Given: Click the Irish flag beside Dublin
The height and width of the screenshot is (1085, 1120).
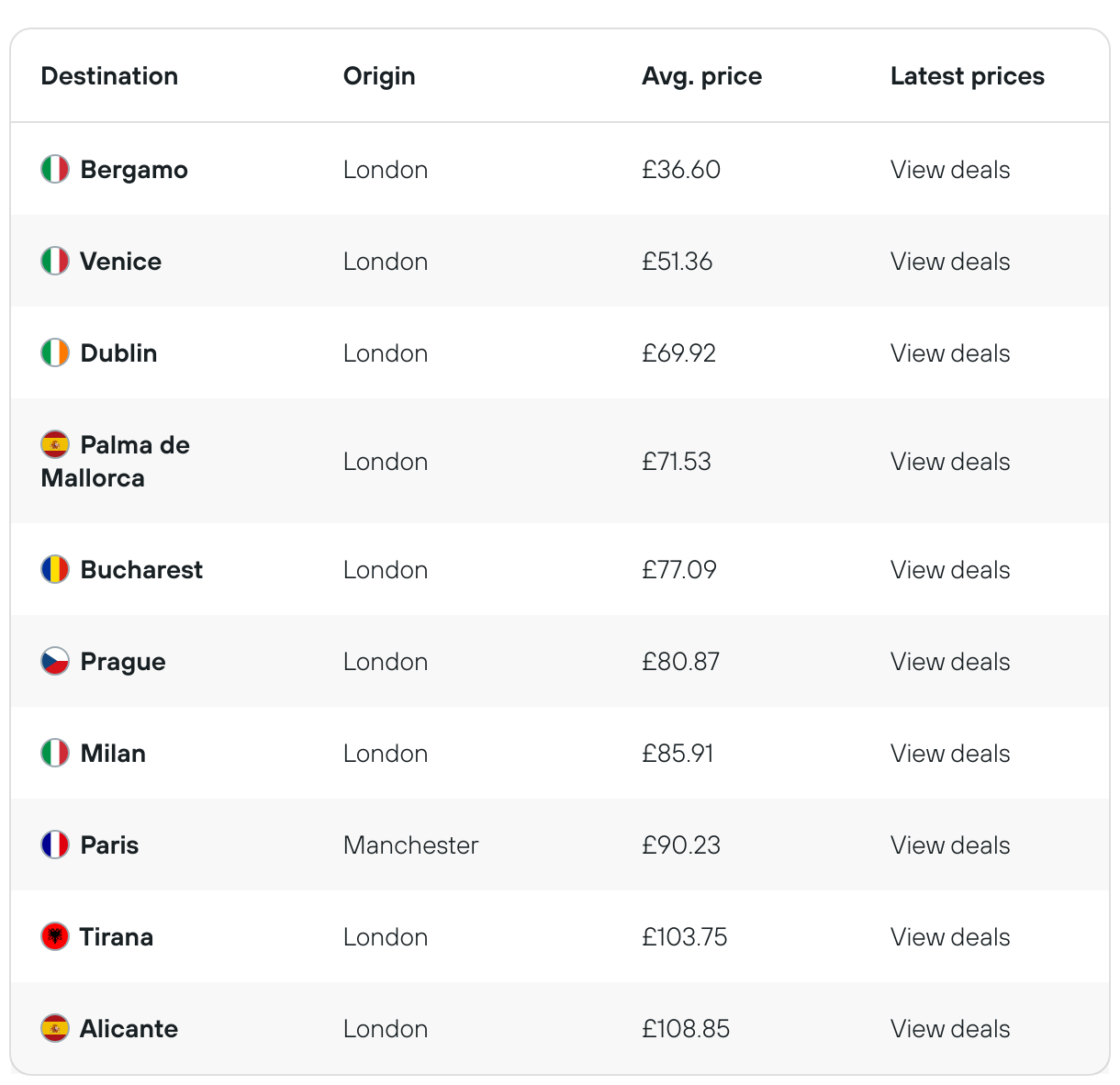Looking at the screenshot, I should 55,352.
